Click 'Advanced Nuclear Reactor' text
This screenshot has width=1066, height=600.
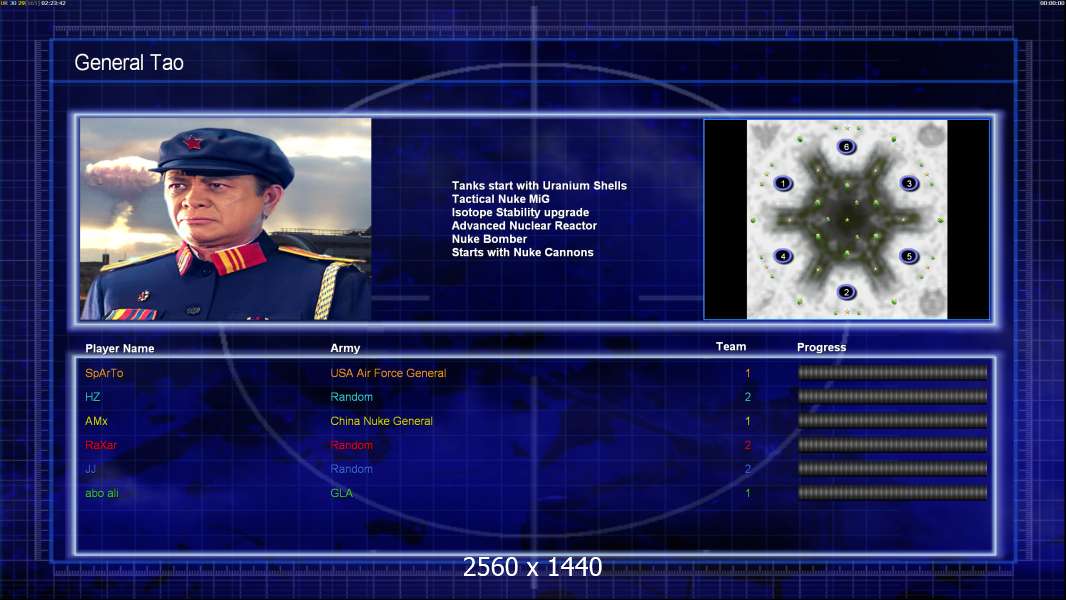pos(524,226)
